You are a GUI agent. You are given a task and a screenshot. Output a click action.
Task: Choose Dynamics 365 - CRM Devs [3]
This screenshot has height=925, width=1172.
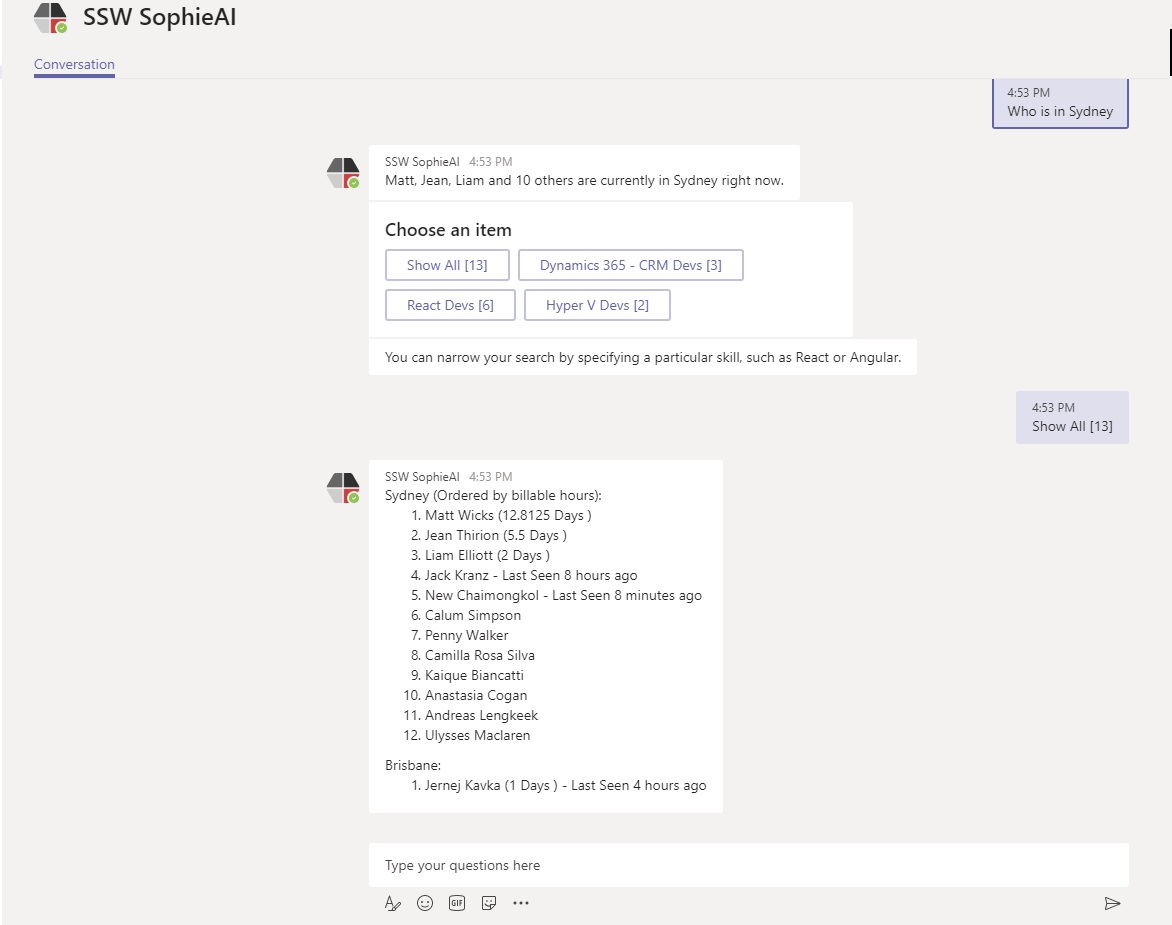[x=630, y=265]
